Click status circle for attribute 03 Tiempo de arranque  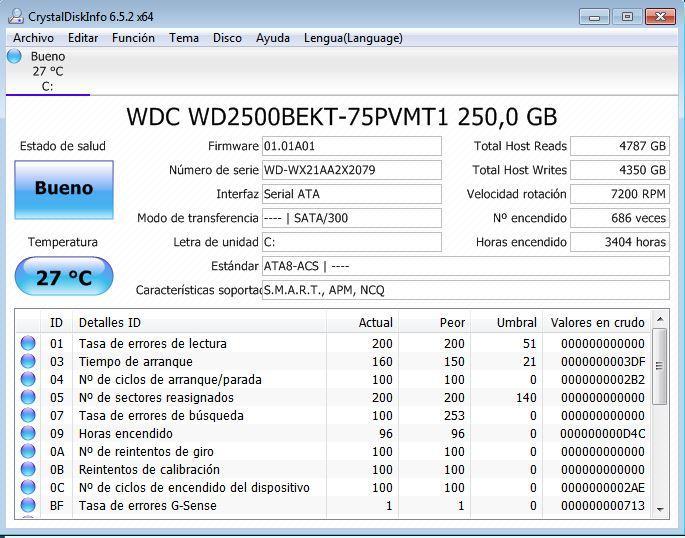(28, 361)
